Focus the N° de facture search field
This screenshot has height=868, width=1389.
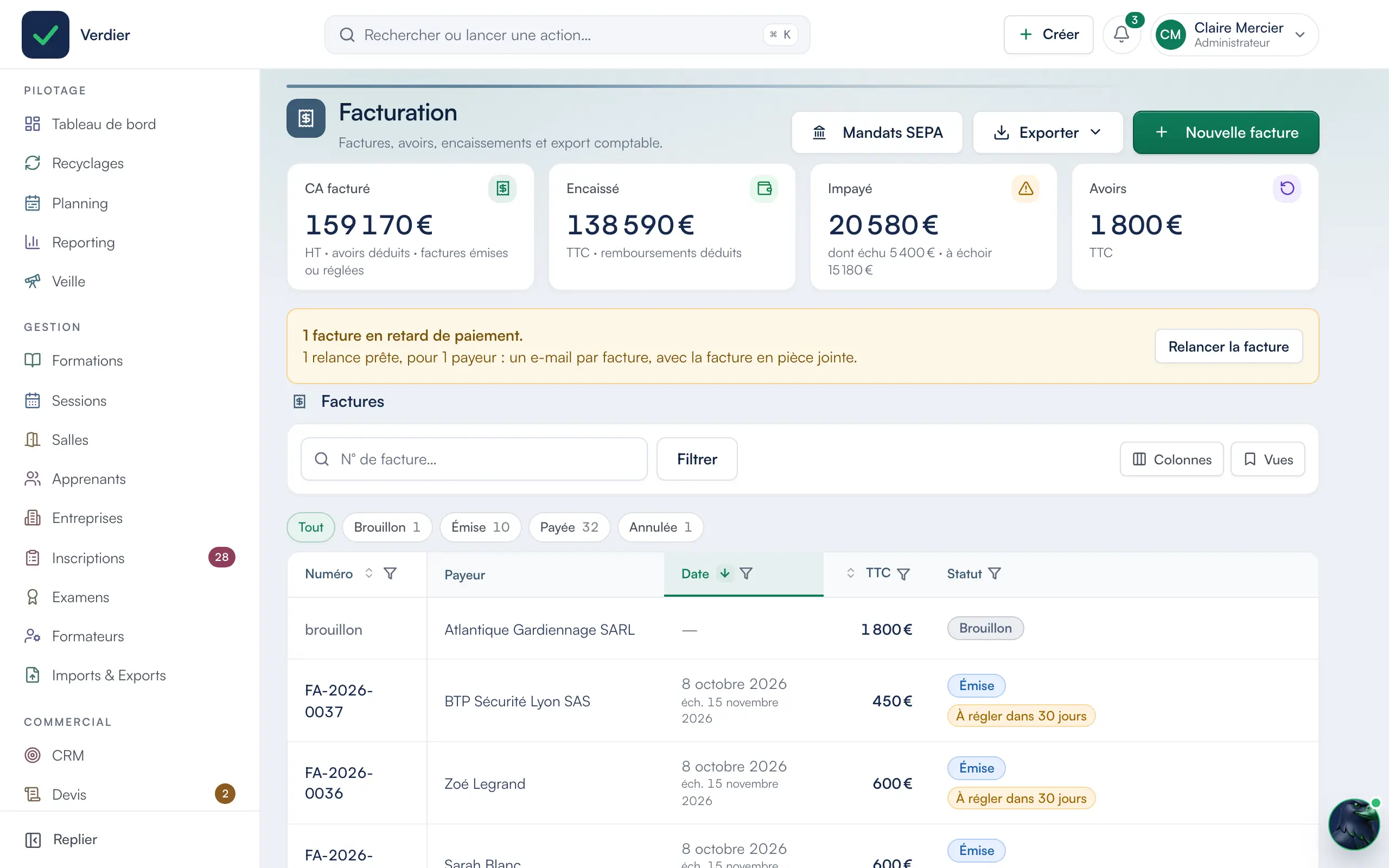pyautogui.click(x=474, y=459)
